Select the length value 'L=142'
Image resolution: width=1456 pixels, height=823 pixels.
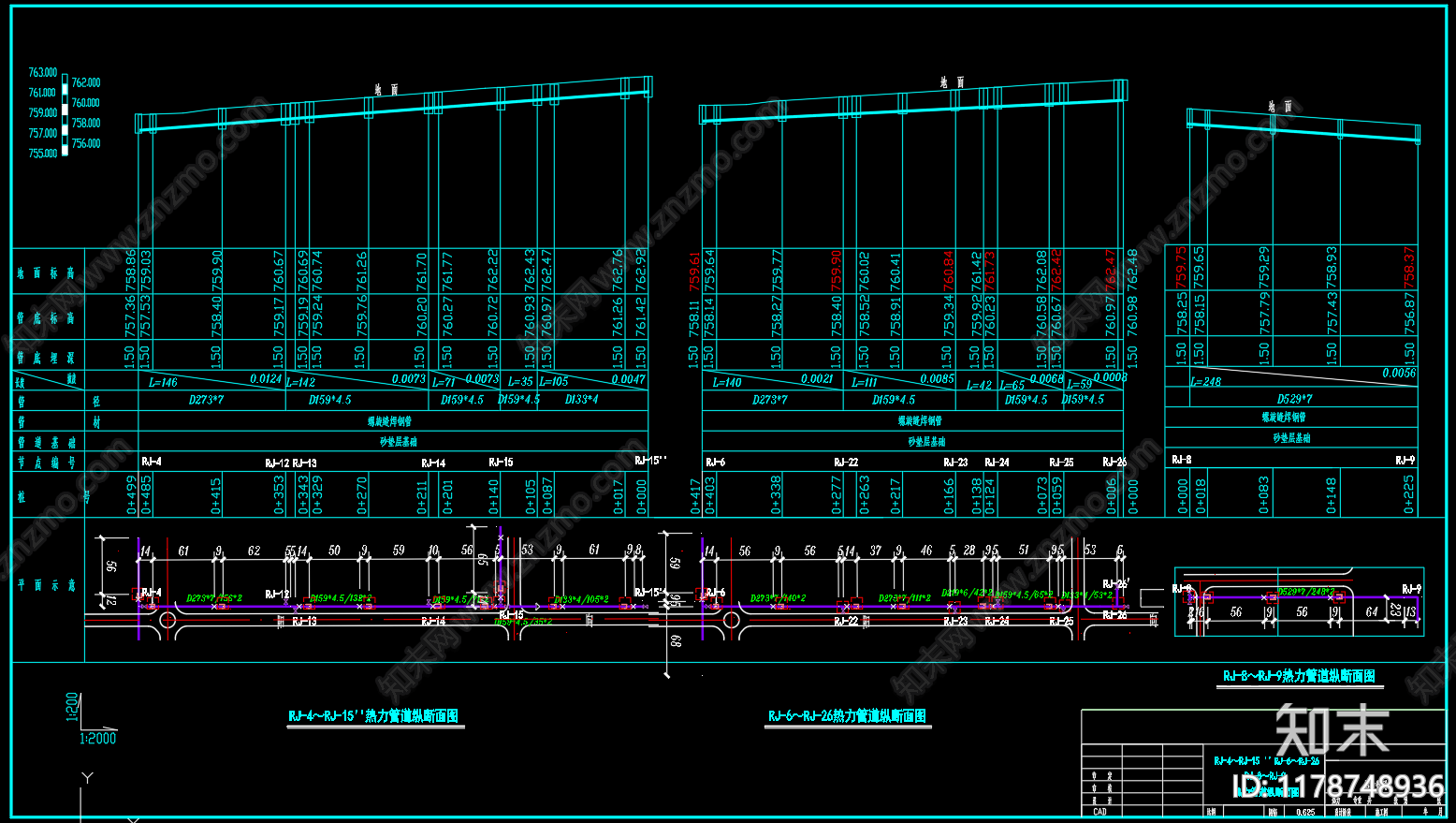coord(300,382)
